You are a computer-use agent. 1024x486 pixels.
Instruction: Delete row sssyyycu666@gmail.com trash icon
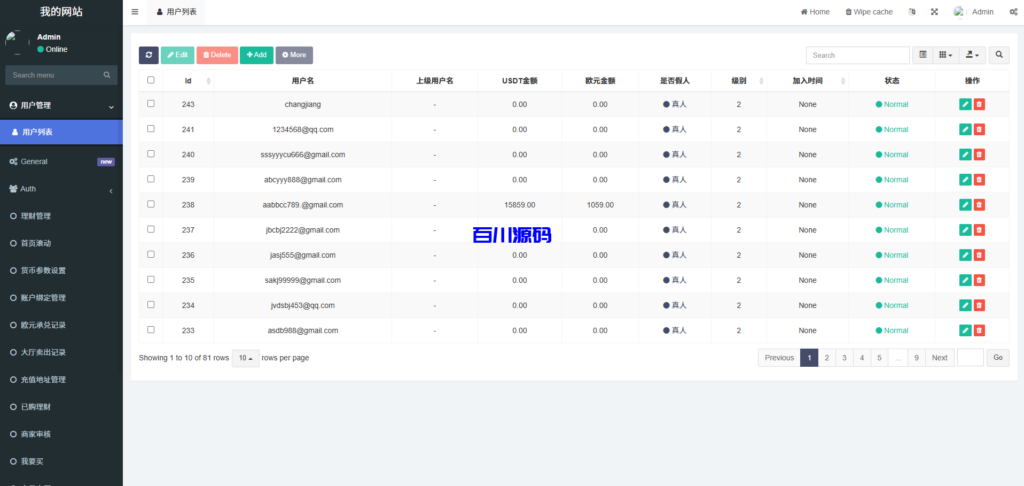[979, 155]
